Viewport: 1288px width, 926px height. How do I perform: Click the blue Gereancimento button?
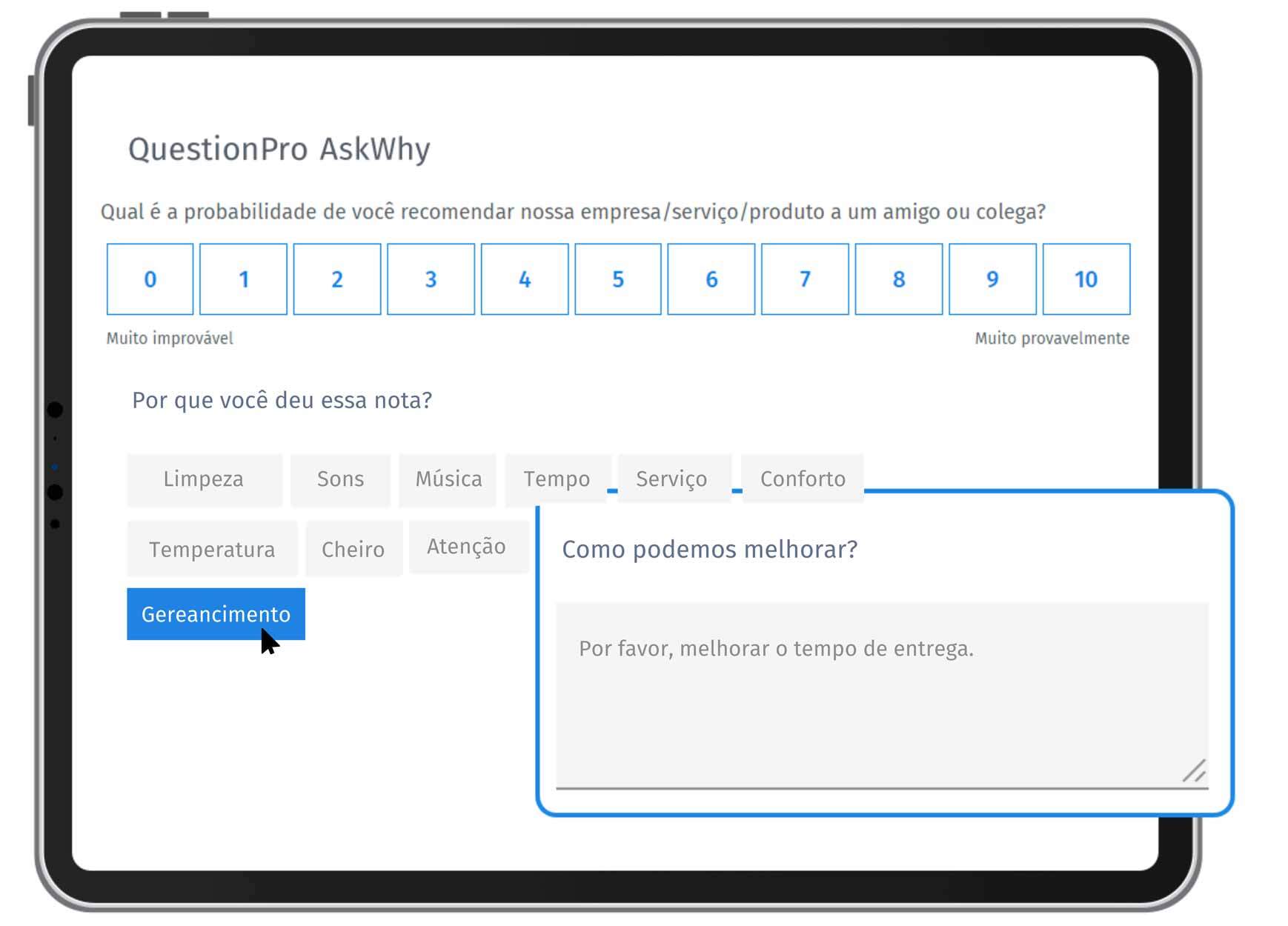(x=216, y=614)
